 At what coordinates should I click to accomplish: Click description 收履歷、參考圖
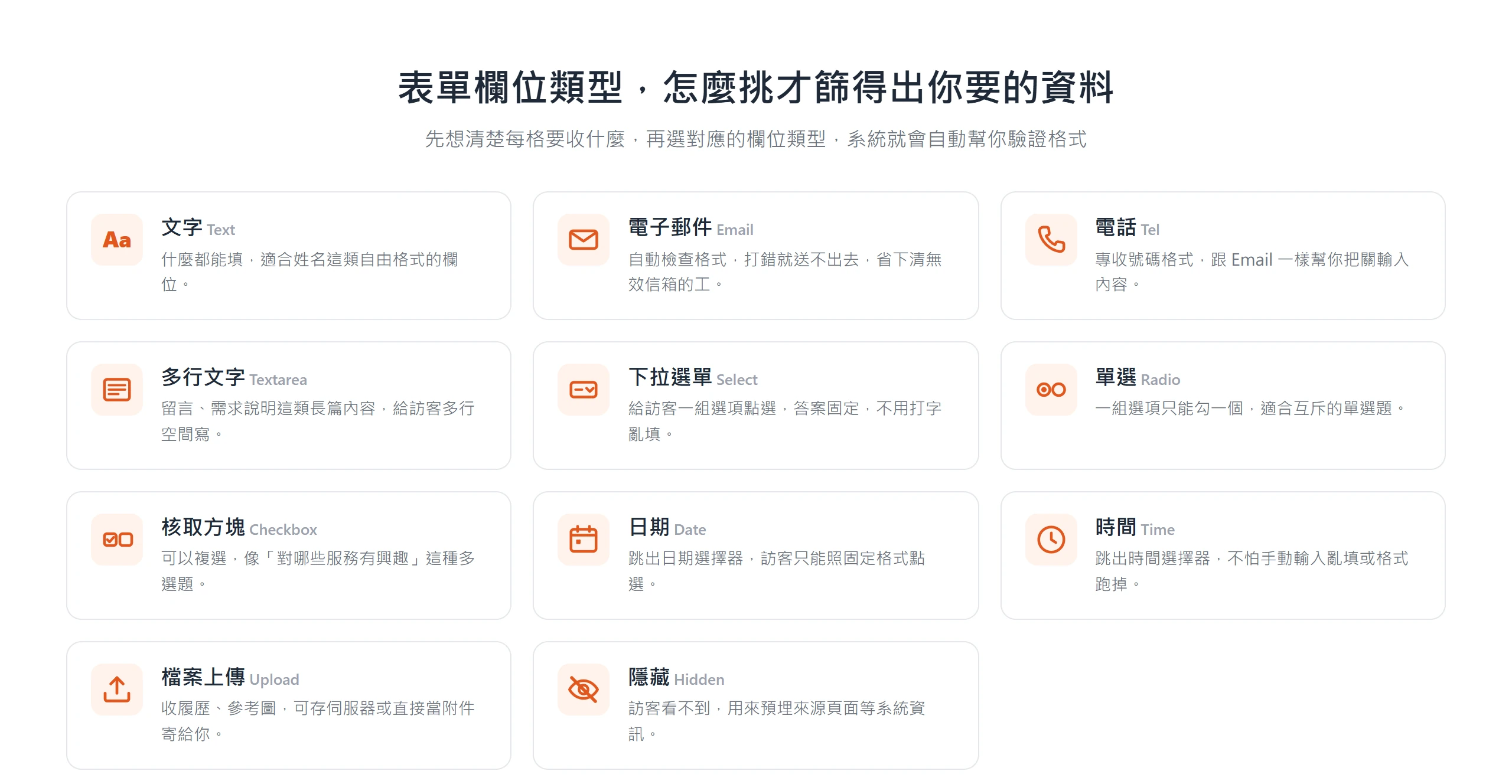318,721
